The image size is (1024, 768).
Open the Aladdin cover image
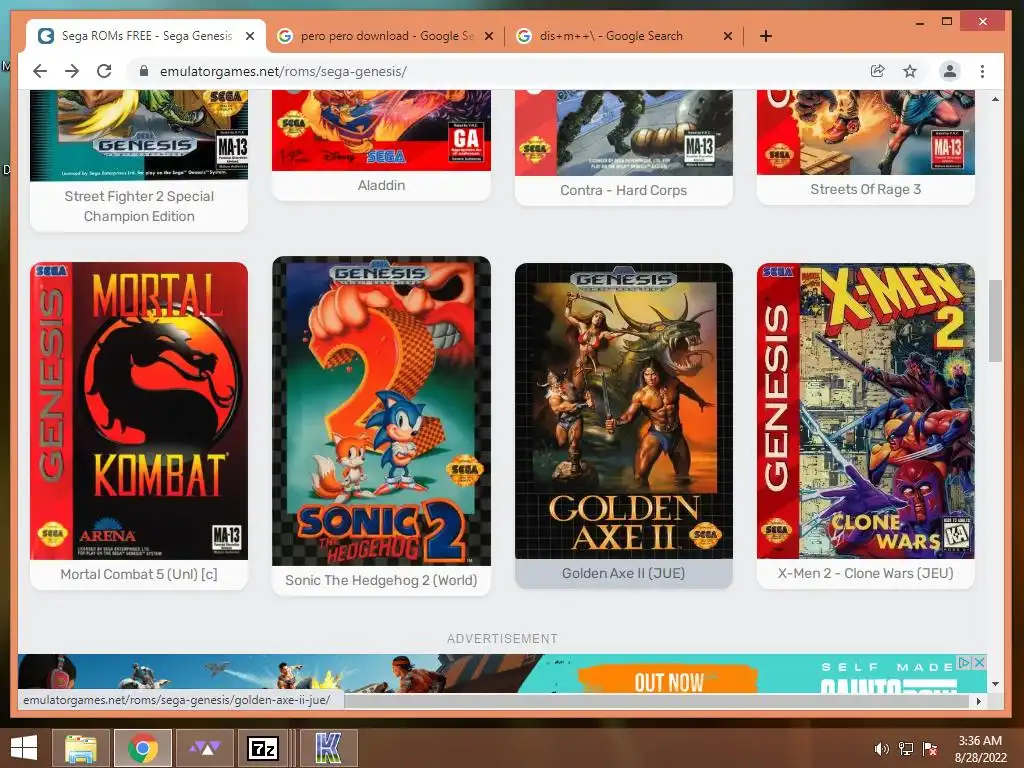pyautogui.click(x=381, y=131)
